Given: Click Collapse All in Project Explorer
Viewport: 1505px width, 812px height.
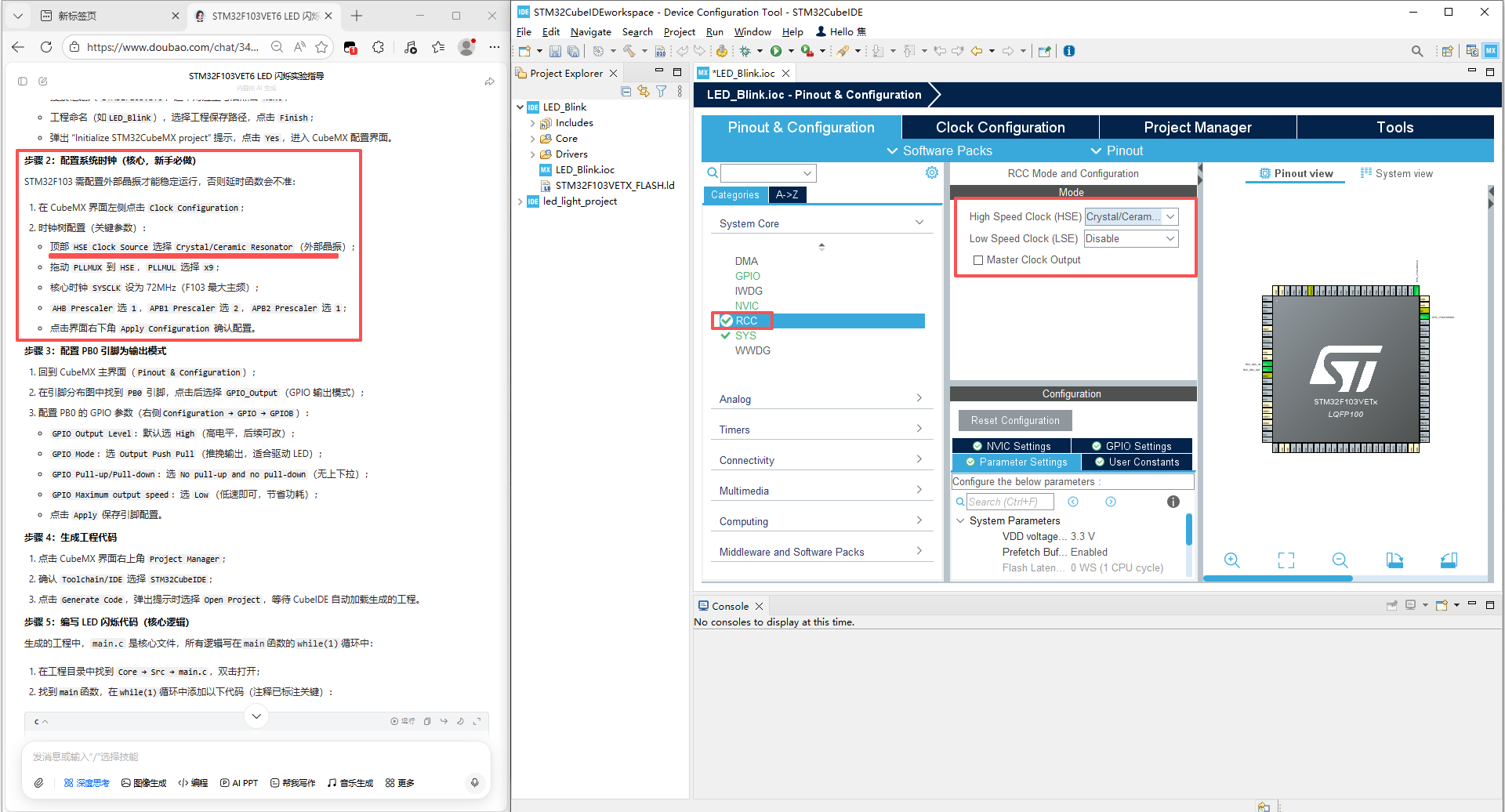Looking at the screenshot, I should coord(626,92).
